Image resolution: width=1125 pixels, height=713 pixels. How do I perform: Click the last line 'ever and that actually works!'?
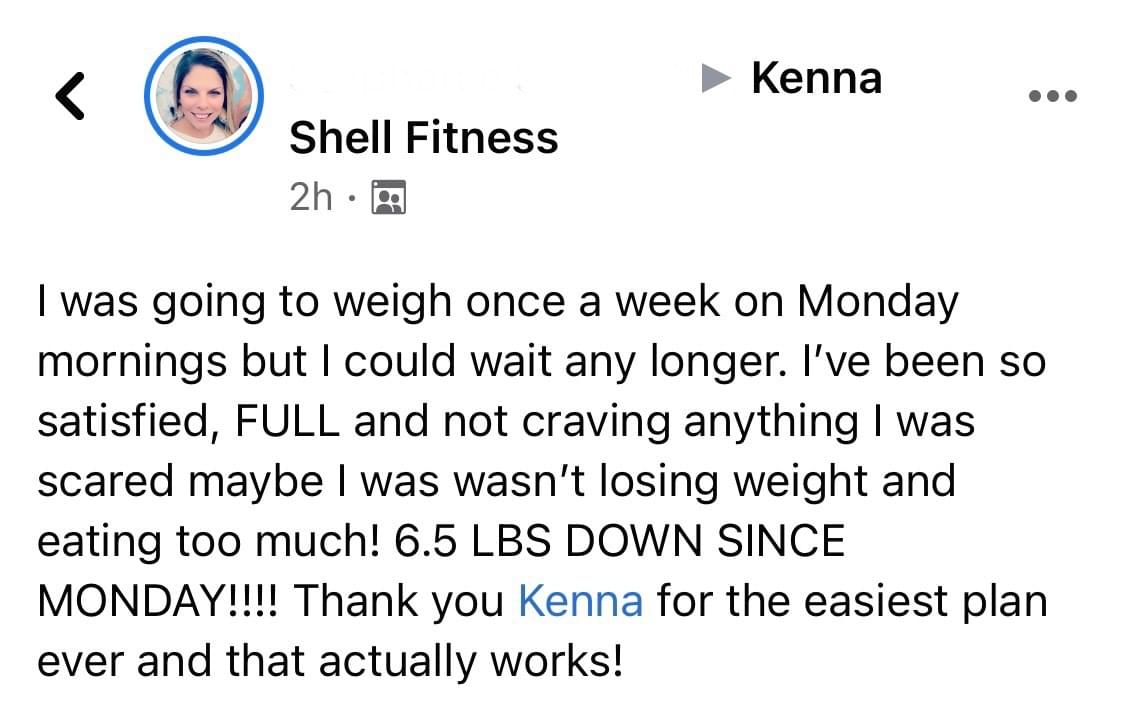(x=330, y=661)
